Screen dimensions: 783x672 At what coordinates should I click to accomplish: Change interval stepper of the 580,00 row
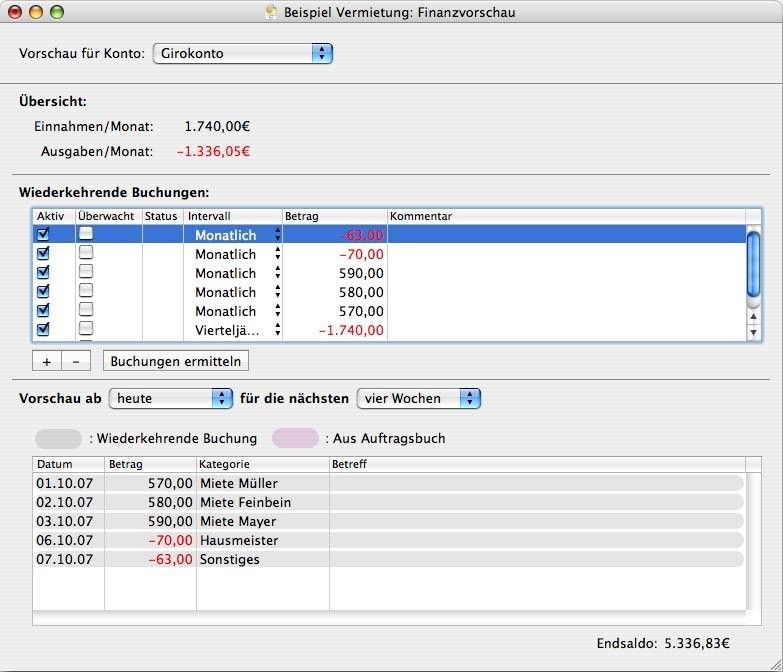click(277, 292)
